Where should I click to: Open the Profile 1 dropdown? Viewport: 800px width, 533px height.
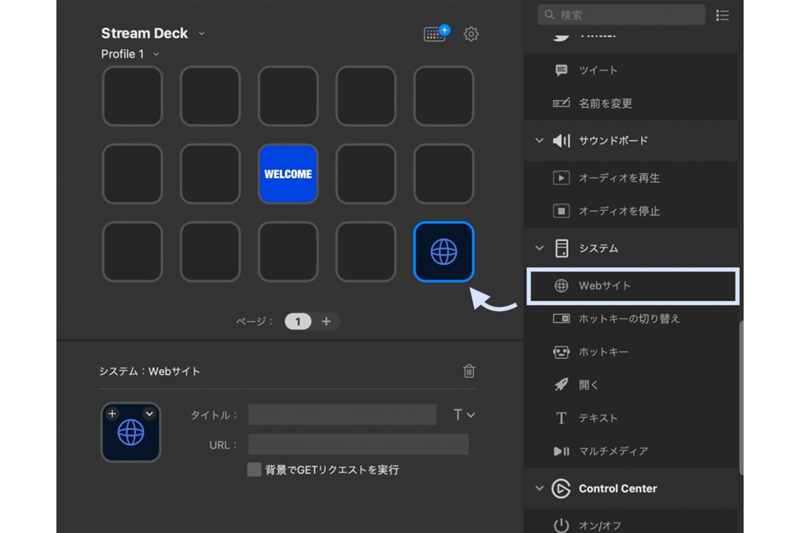(156, 54)
